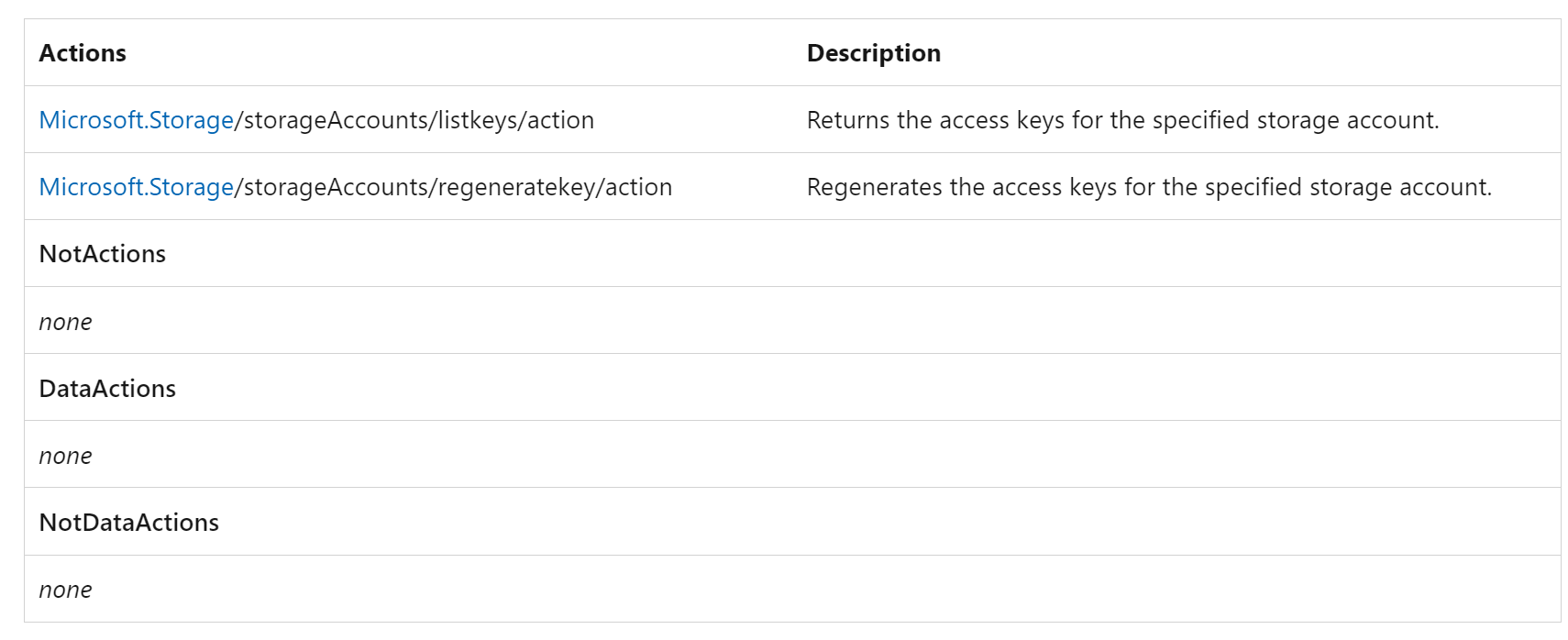Open Microsoft.Storage link in listkeys row
This screenshot has width=1568, height=640.
click(136, 120)
